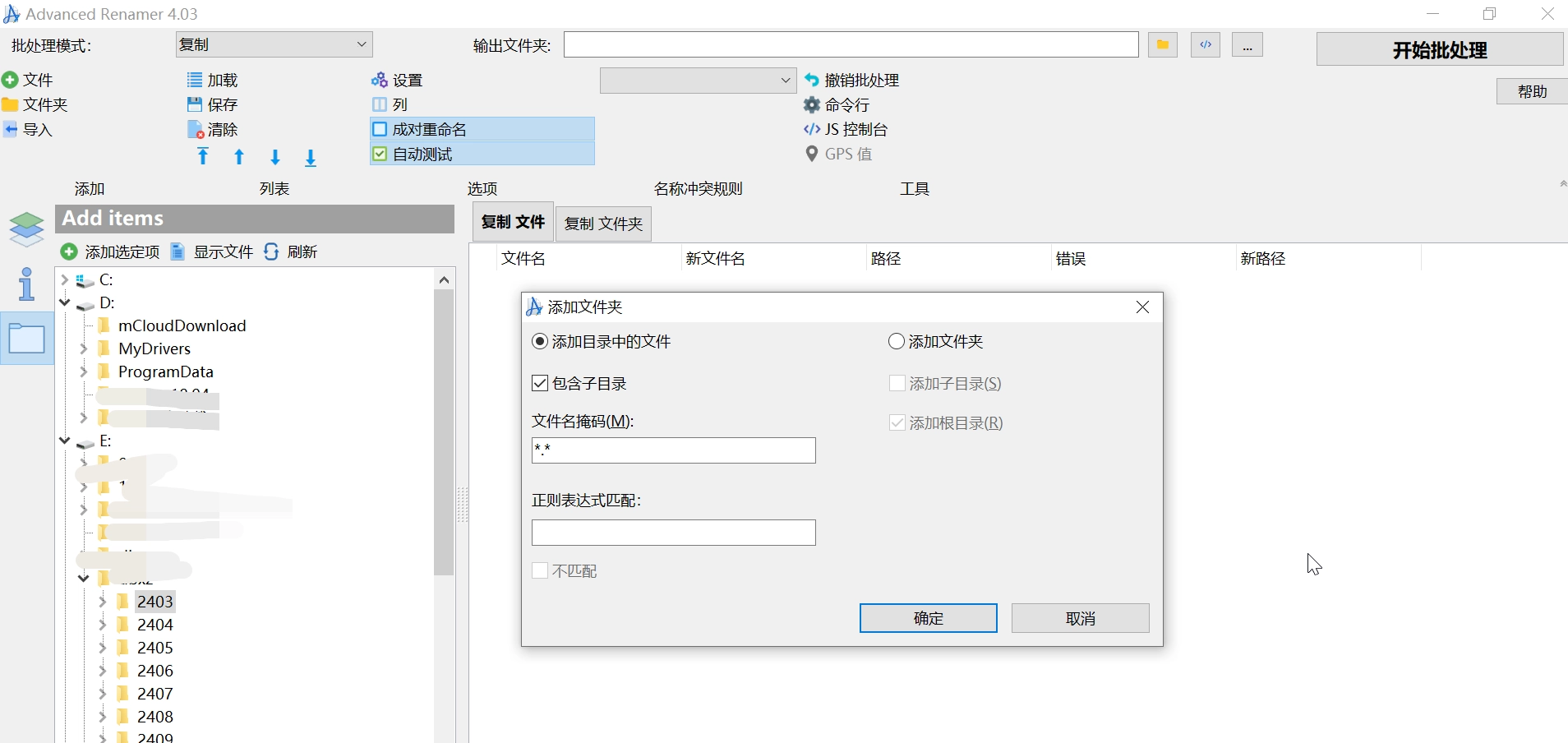Click the 开始批处理 button
Screen dimensions: 1568x743
[1440, 49]
